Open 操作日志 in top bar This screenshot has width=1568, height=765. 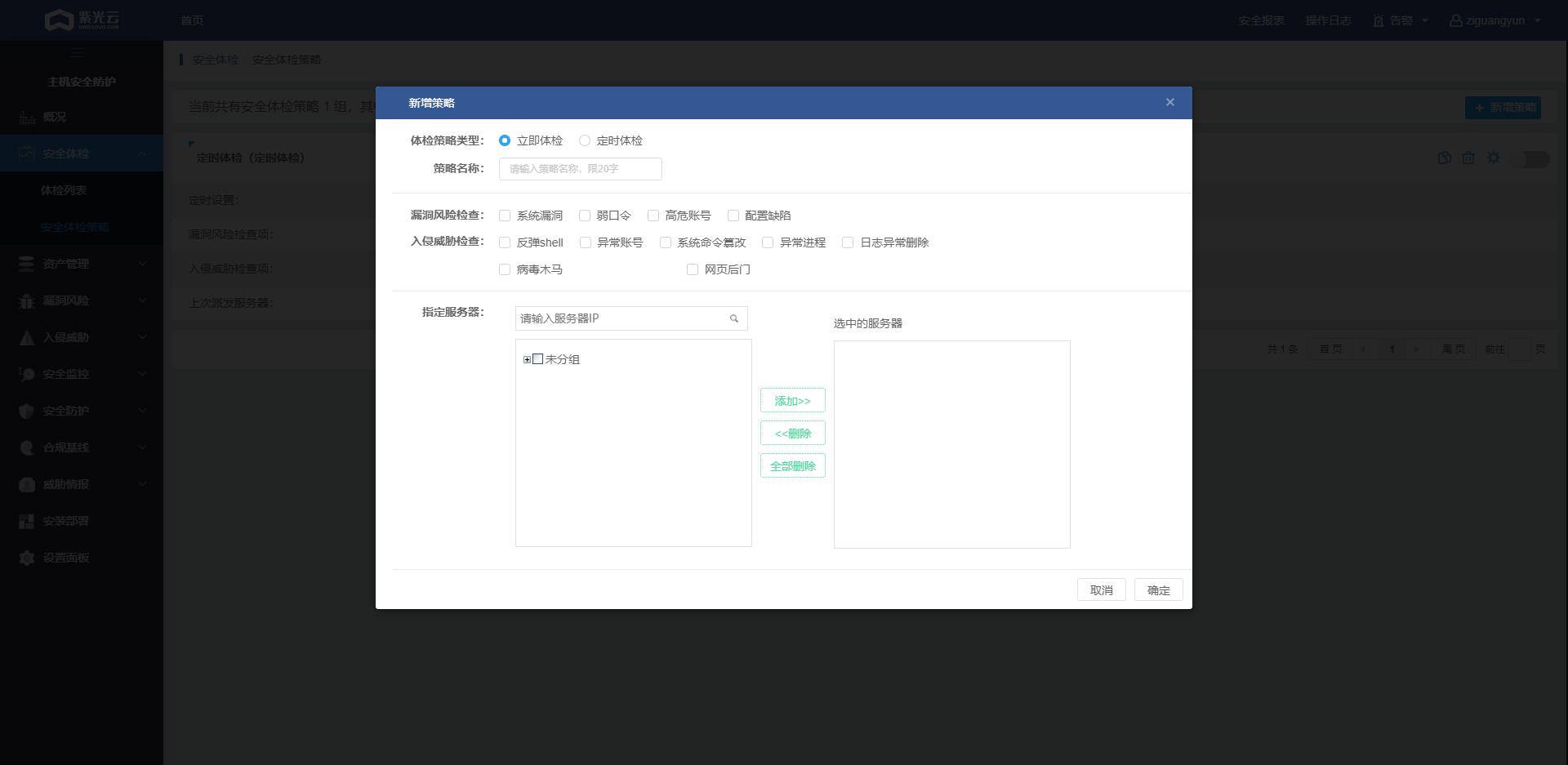pyautogui.click(x=1328, y=20)
